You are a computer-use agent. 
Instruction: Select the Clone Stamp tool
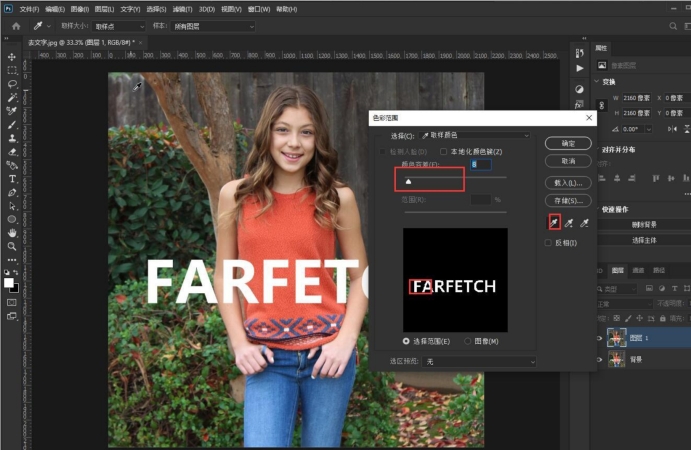point(12,138)
